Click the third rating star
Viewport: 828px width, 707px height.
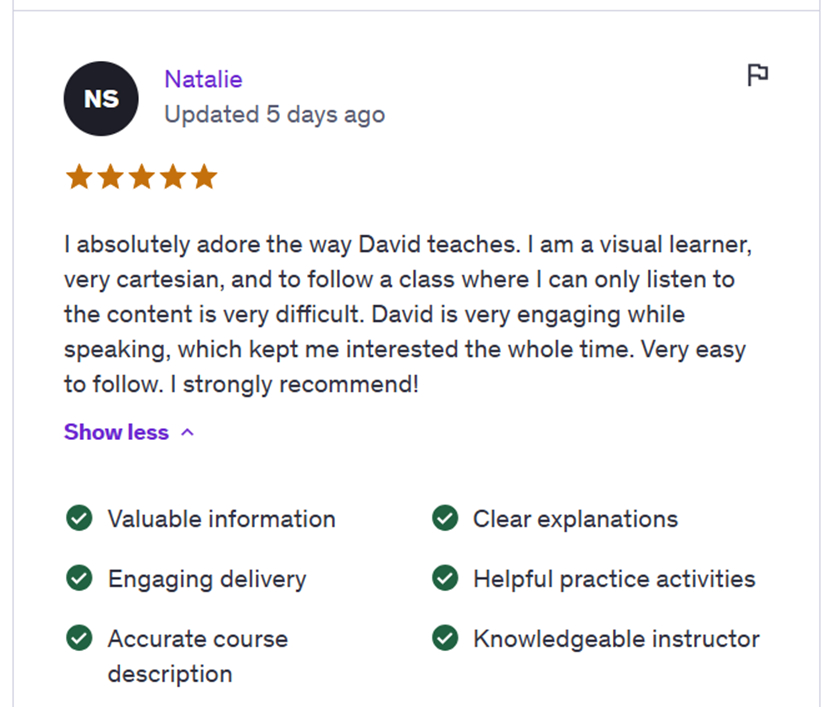142,176
